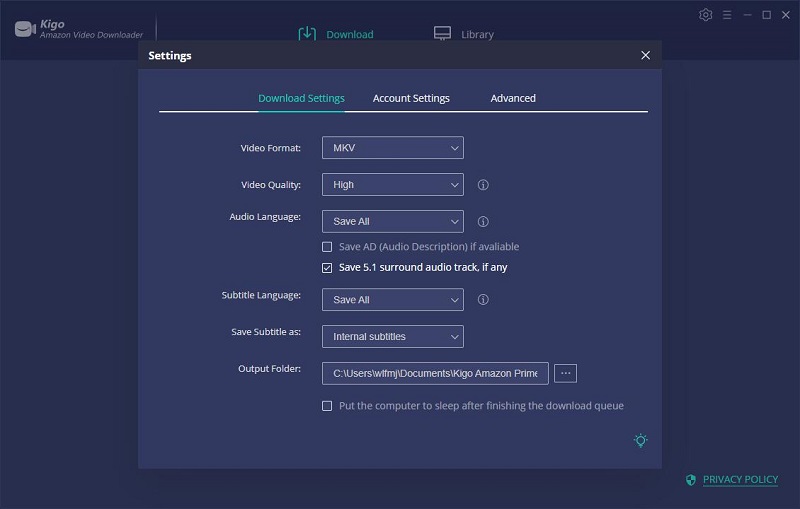Click the Audio Language label
800x509 pixels.
tap(265, 217)
